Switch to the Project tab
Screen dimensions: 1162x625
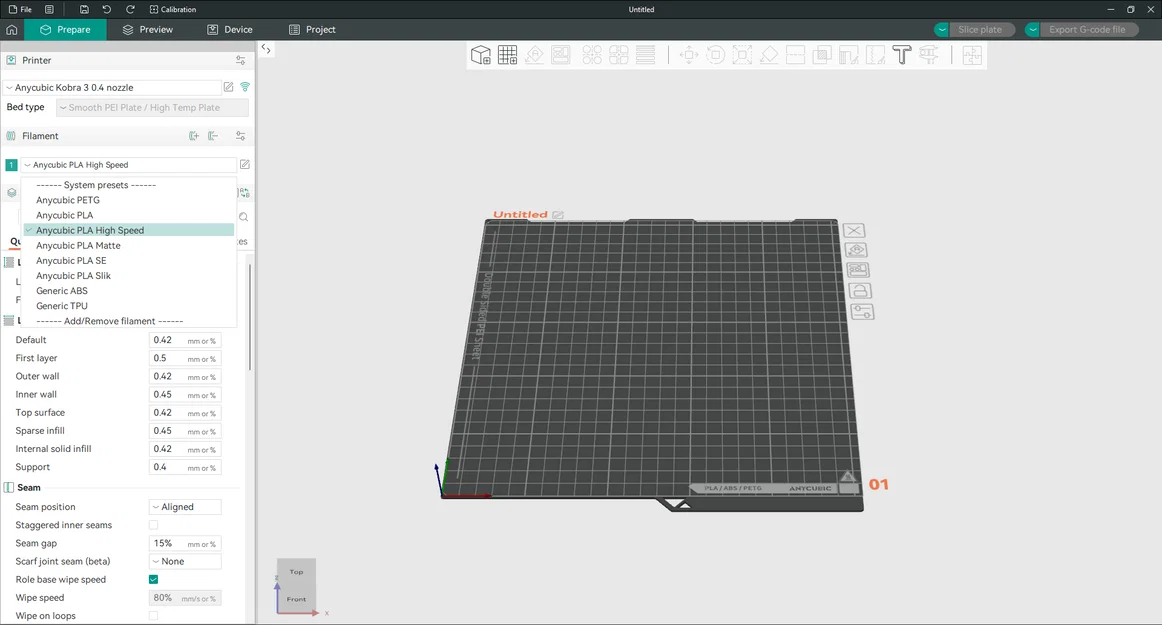[312, 30]
